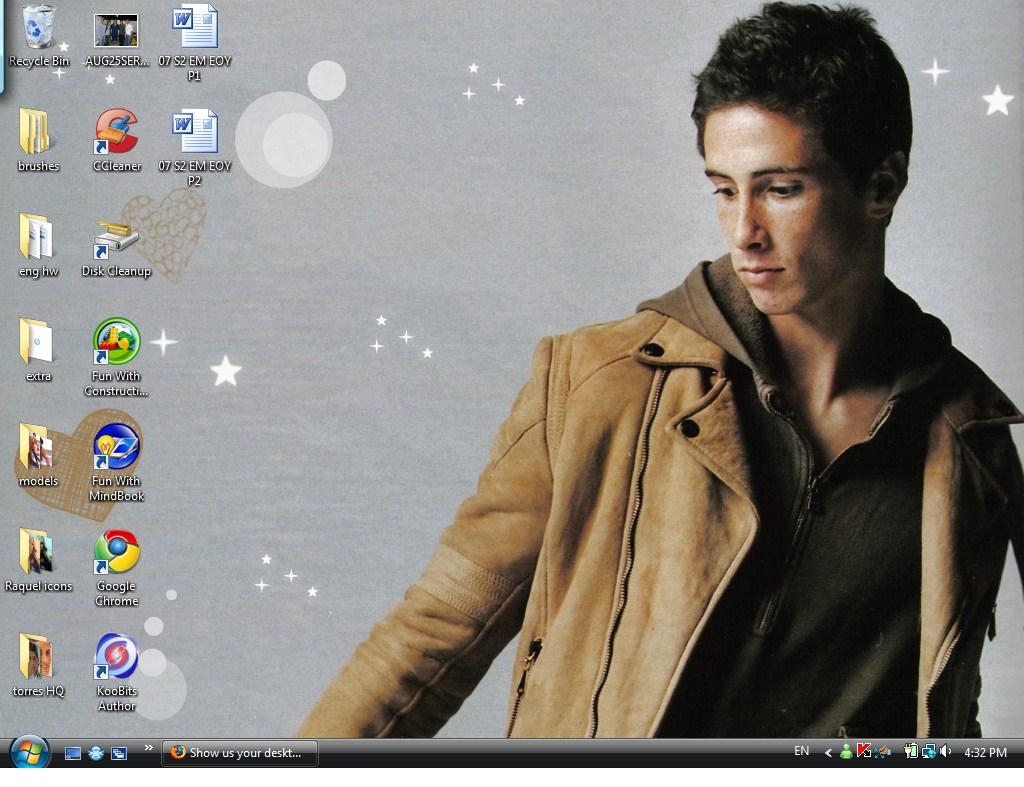Click the 4:32 PM system clock
The image size is (1024, 787).
(985, 753)
